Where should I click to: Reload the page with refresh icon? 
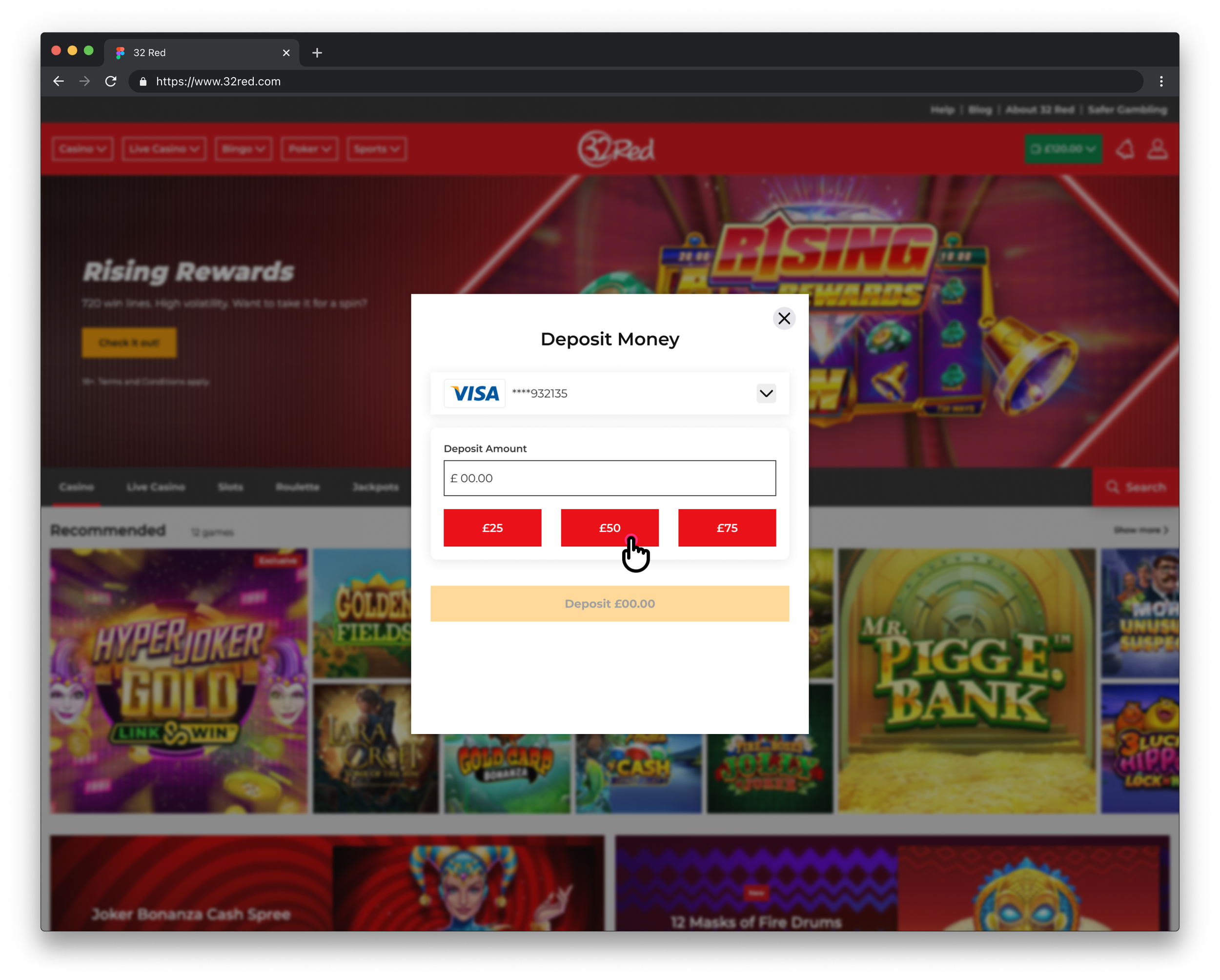click(111, 82)
